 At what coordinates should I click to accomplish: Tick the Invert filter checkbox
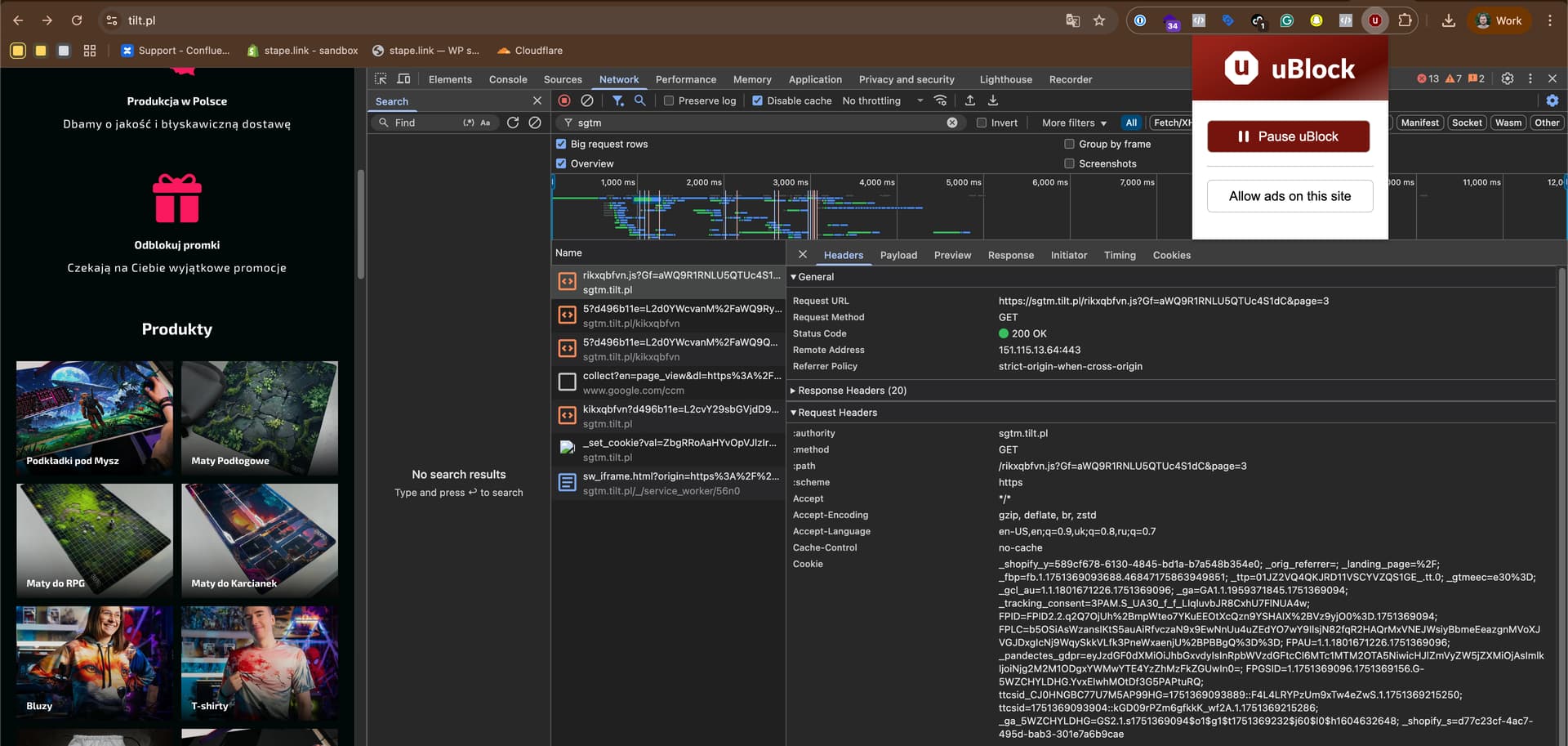[982, 123]
